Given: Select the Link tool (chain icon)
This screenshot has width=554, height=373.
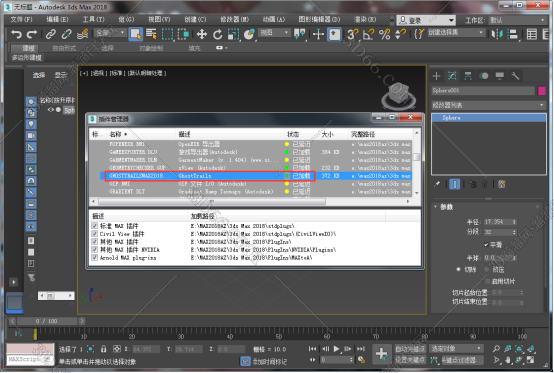Looking at the screenshot, I should pos(51,34).
